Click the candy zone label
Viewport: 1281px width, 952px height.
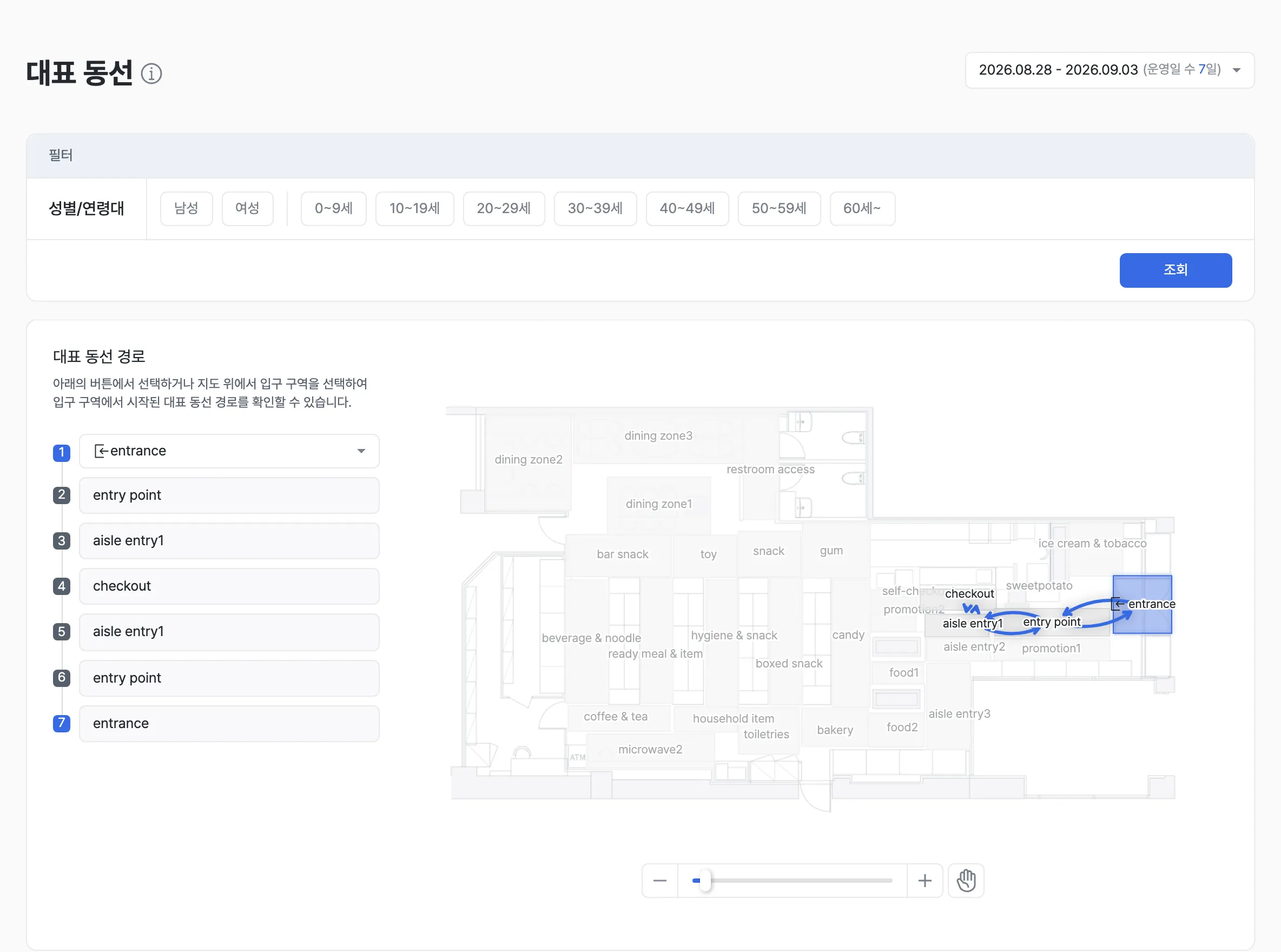tap(848, 634)
